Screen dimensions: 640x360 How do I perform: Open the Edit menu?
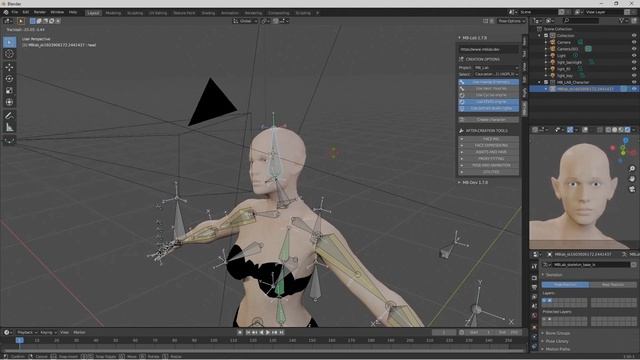[26, 12]
